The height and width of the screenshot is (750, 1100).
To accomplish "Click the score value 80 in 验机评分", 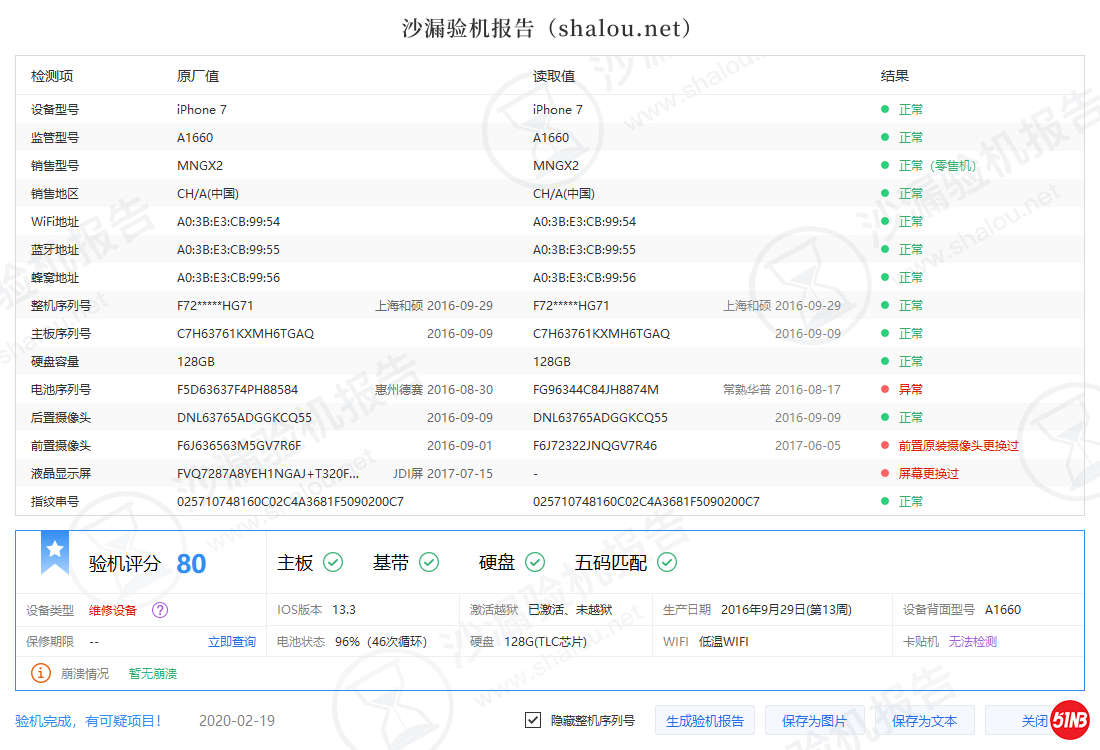I will point(190,562).
